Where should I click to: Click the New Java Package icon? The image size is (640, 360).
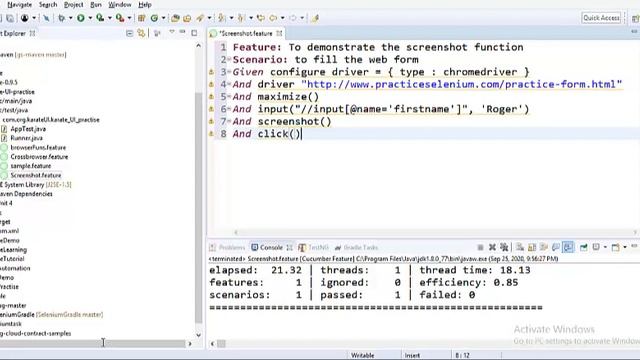click(x=142, y=18)
